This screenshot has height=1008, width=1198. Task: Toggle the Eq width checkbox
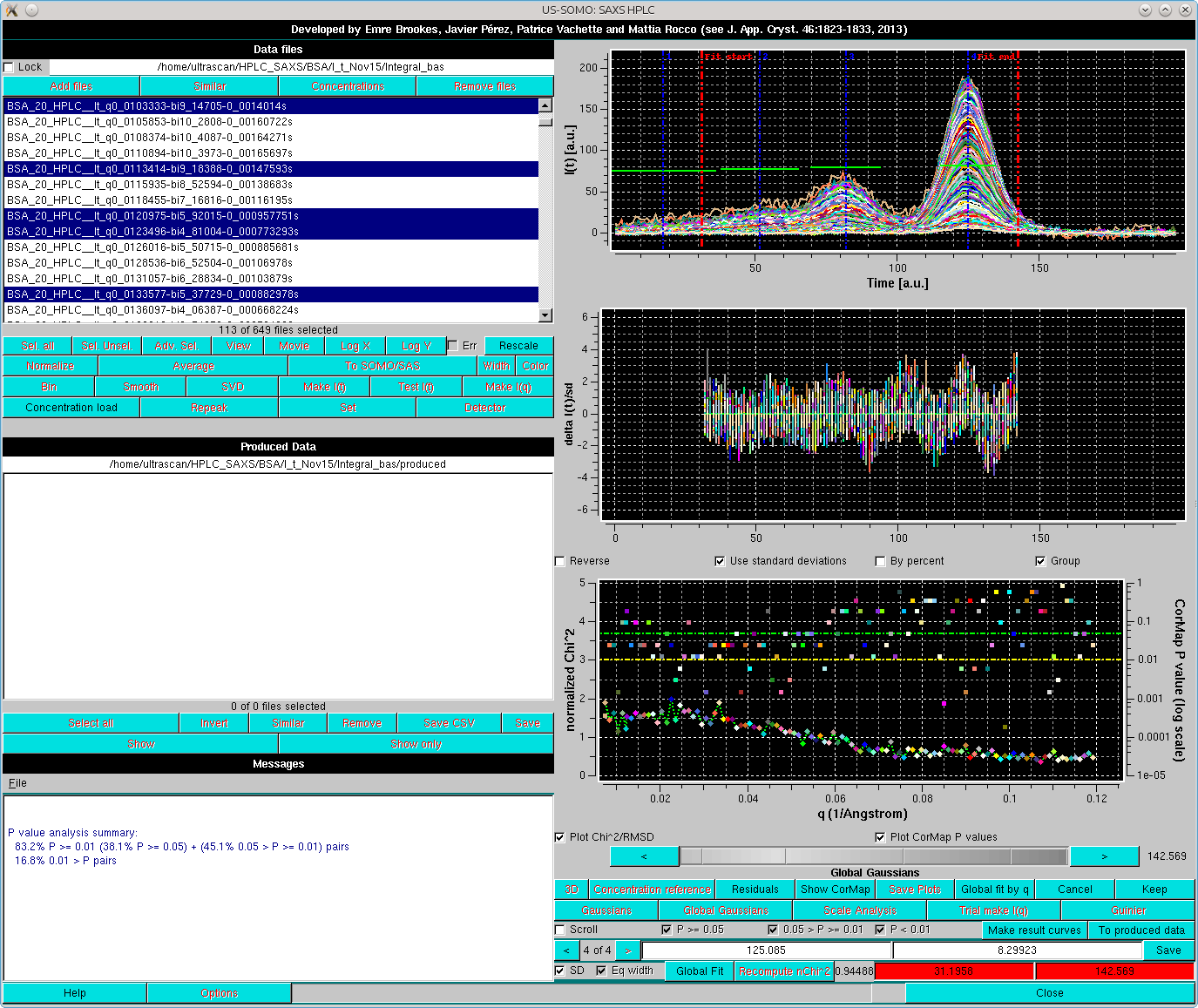601,971
